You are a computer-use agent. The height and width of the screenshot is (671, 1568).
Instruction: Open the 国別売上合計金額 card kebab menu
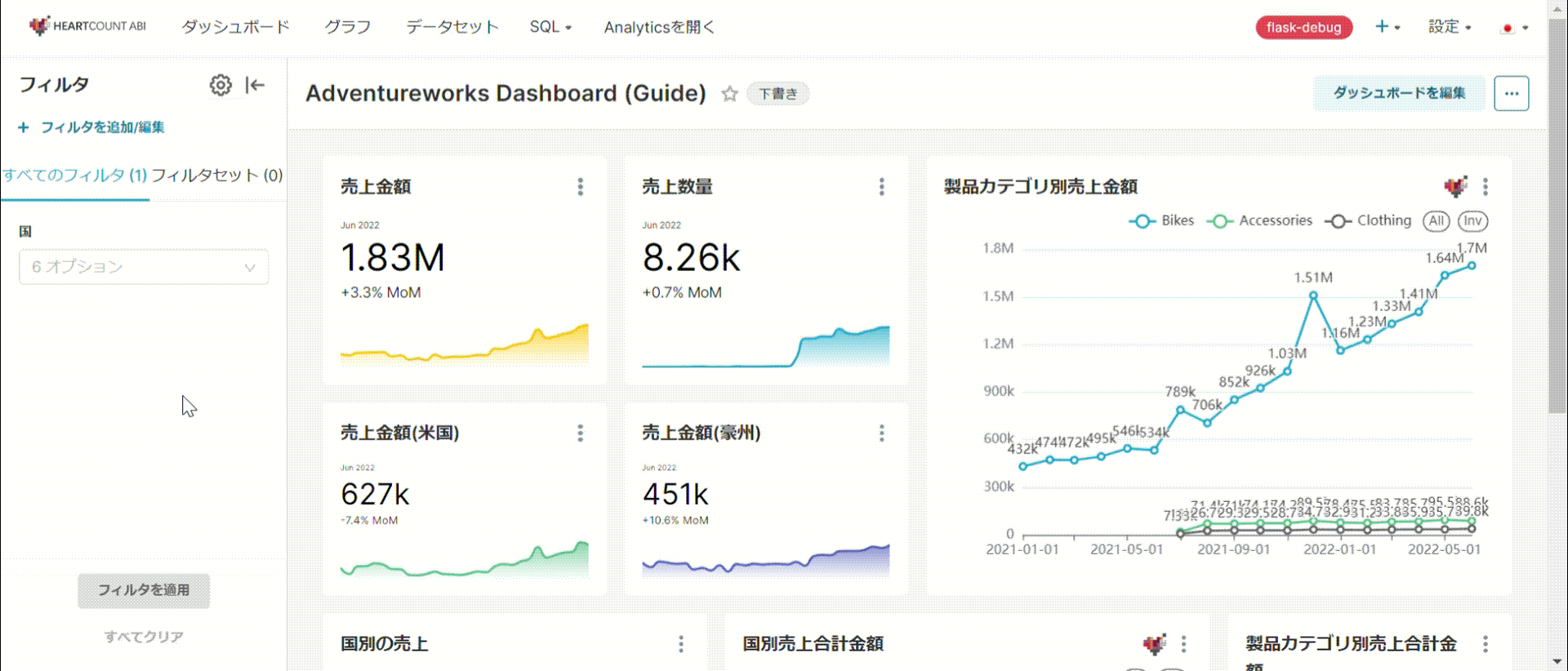pos(1184,644)
